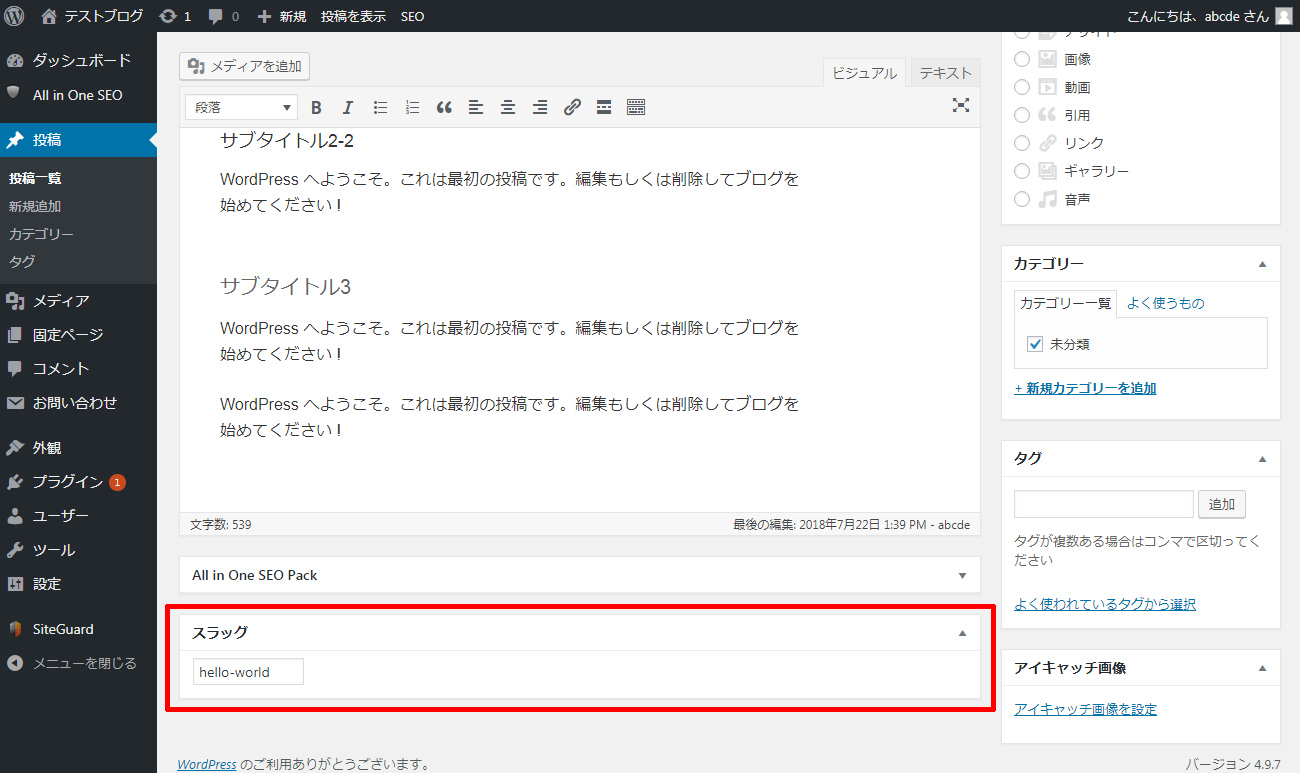This screenshot has width=1300, height=773.
Task: Open the 段落 paragraph format dropdown
Action: pyautogui.click(x=242, y=108)
